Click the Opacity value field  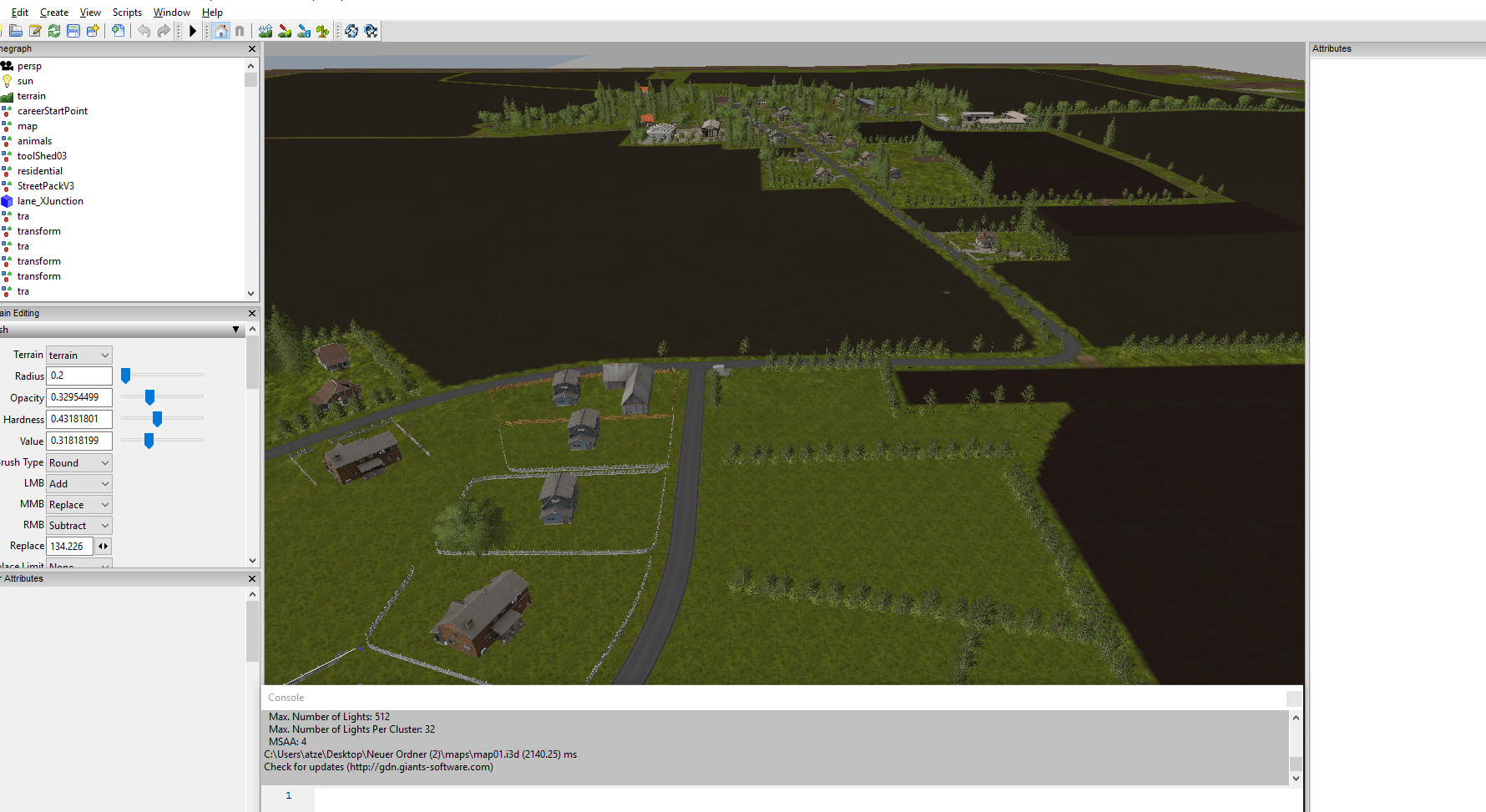click(79, 397)
